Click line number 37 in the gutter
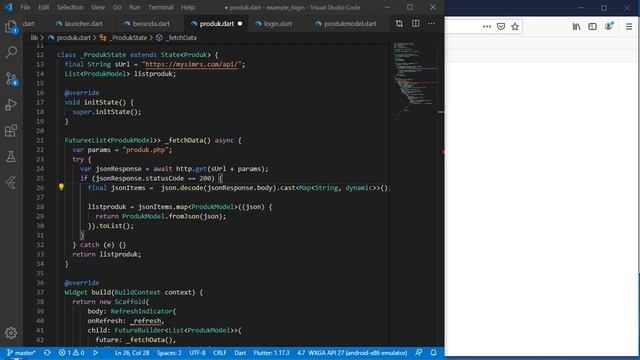Image resolution: width=640 pixels, height=360 pixels. [40, 292]
